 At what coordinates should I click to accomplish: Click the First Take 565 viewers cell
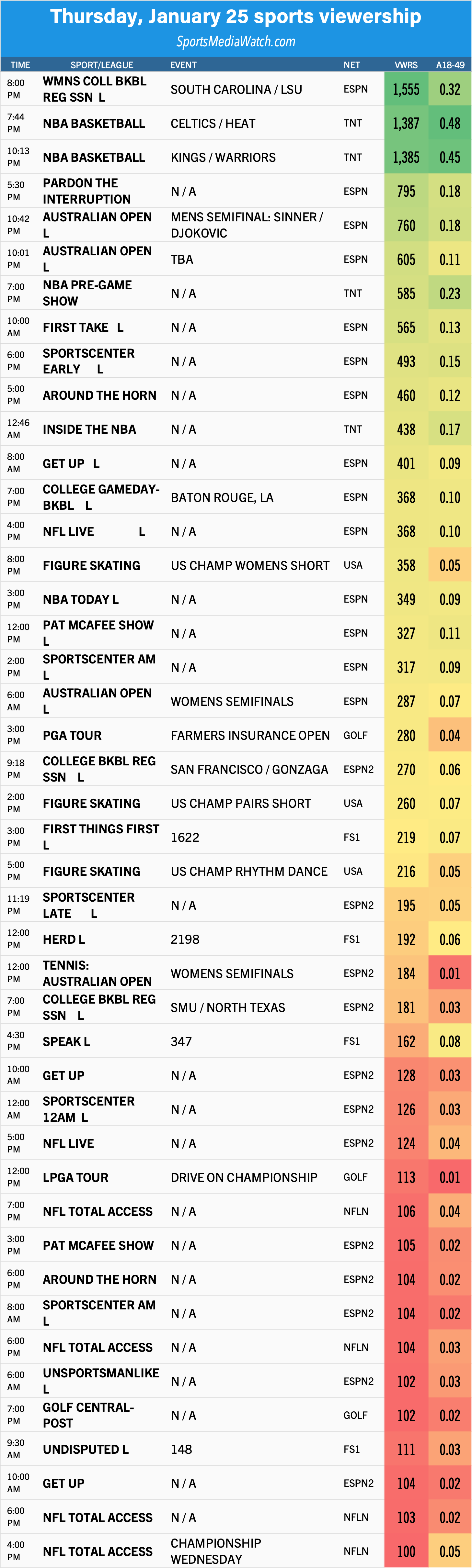click(x=406, y=328)
